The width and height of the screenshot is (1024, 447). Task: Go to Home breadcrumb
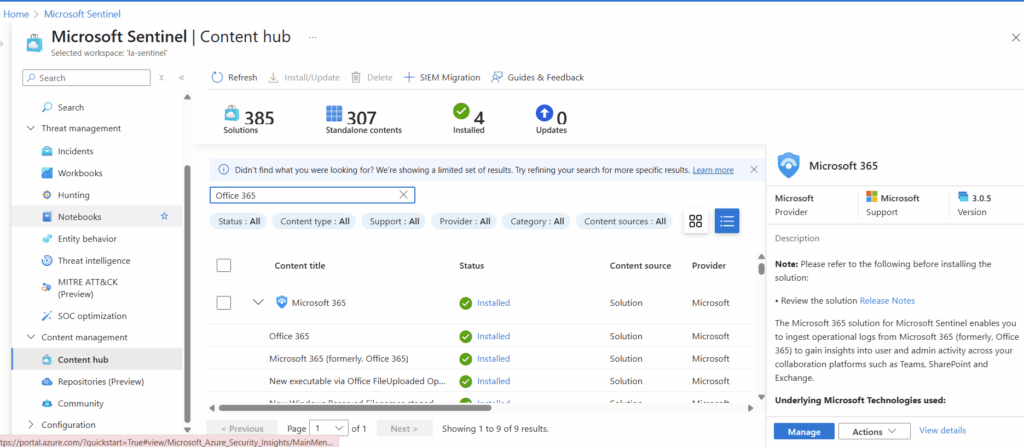click(x=16, y=14)
